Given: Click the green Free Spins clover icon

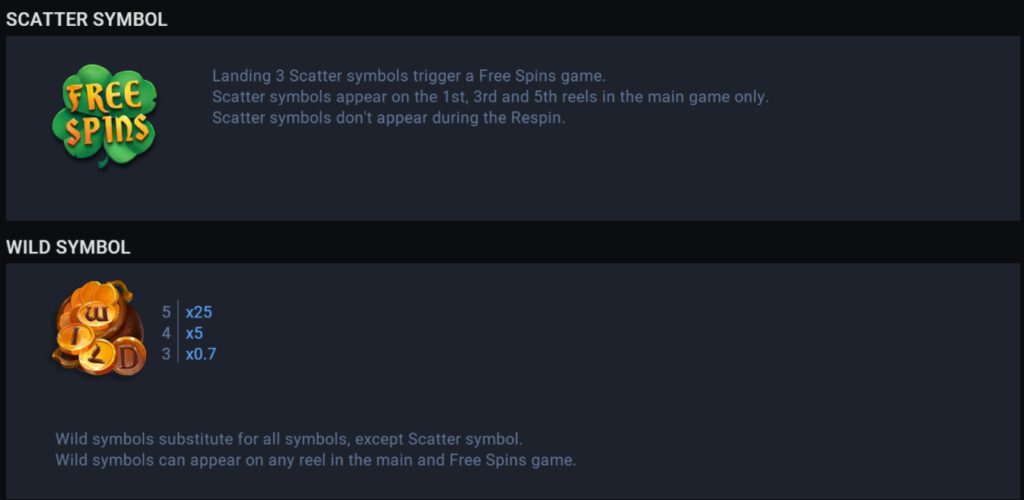Looking at the screenshot, I should (104, 116).
